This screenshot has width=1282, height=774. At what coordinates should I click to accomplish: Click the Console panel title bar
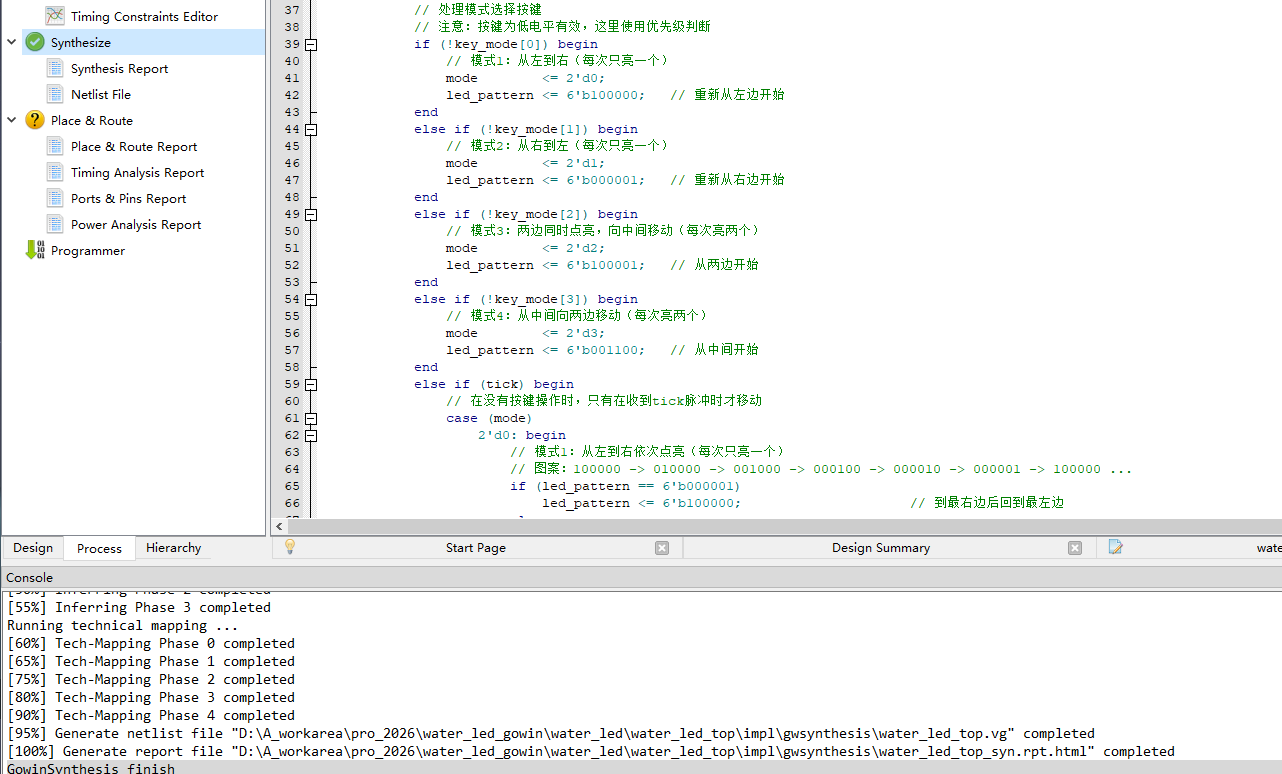[x=641, y=577]
